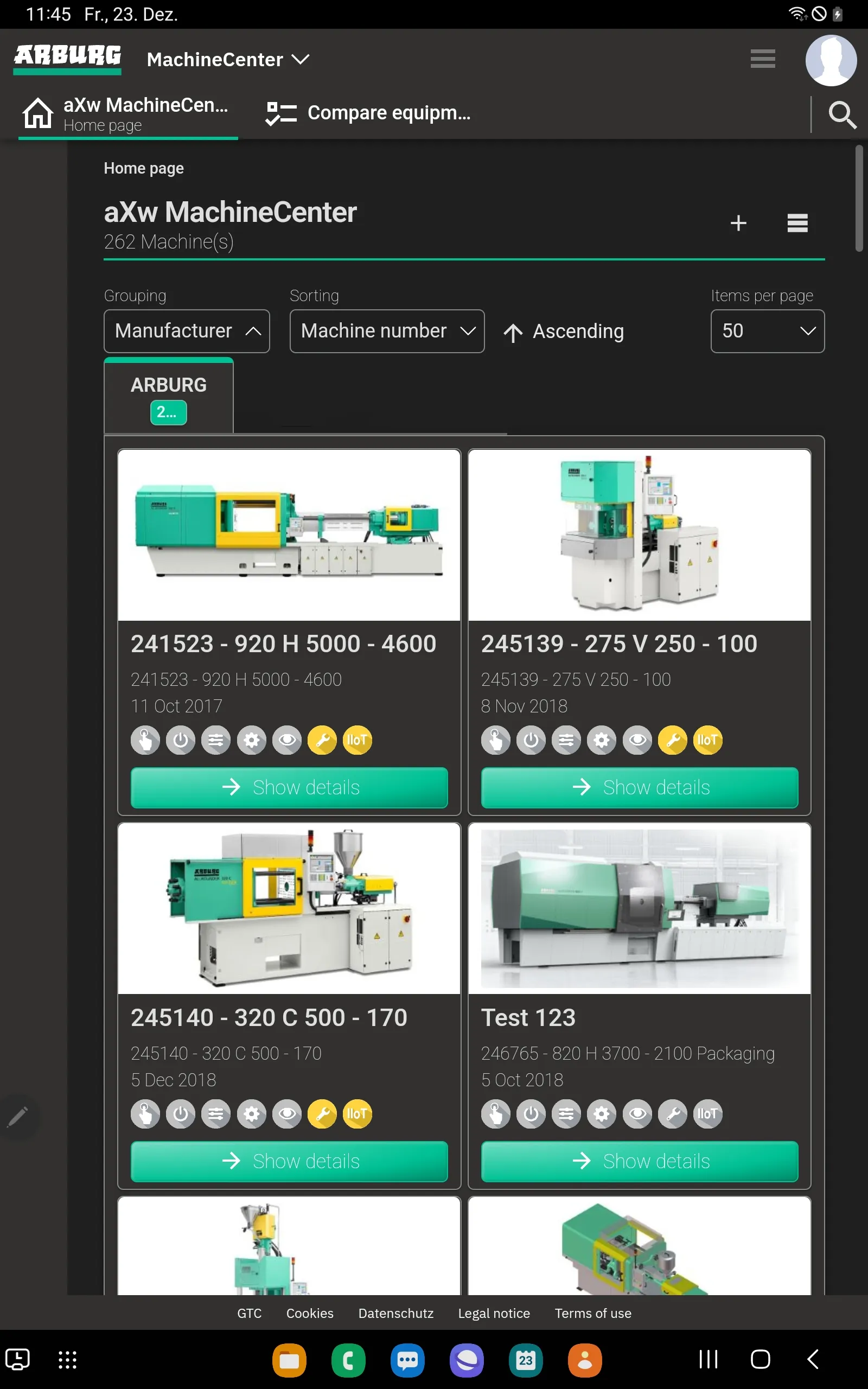Image resolution: width=868 pixels, height=1389 pixels.
Task: Add a new machine with plus icon
Action: point(738,222)
